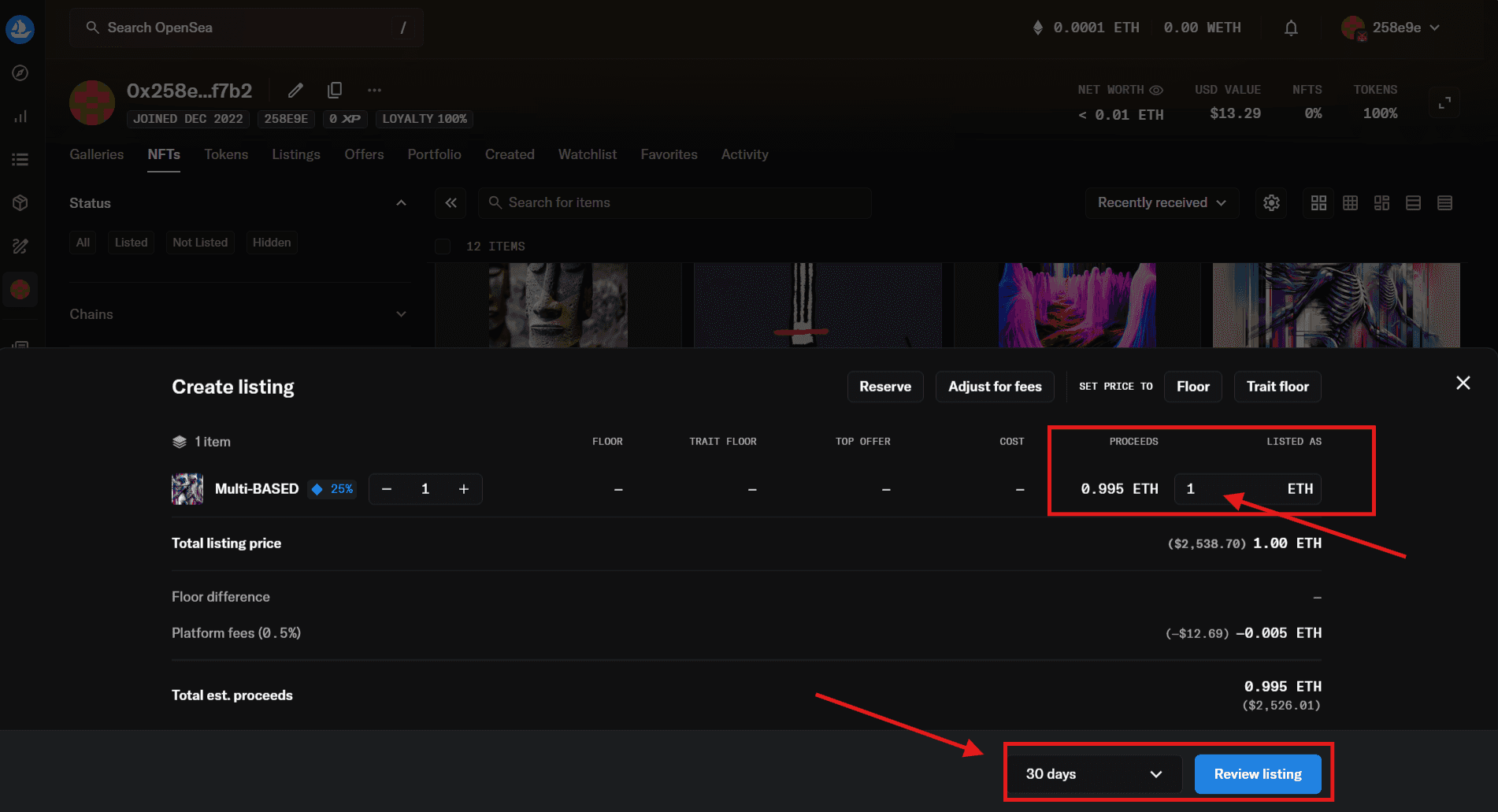Screen dimensions: 1498x812
Task: Expand the Chains filter section
Action: [x=401, y=314]
